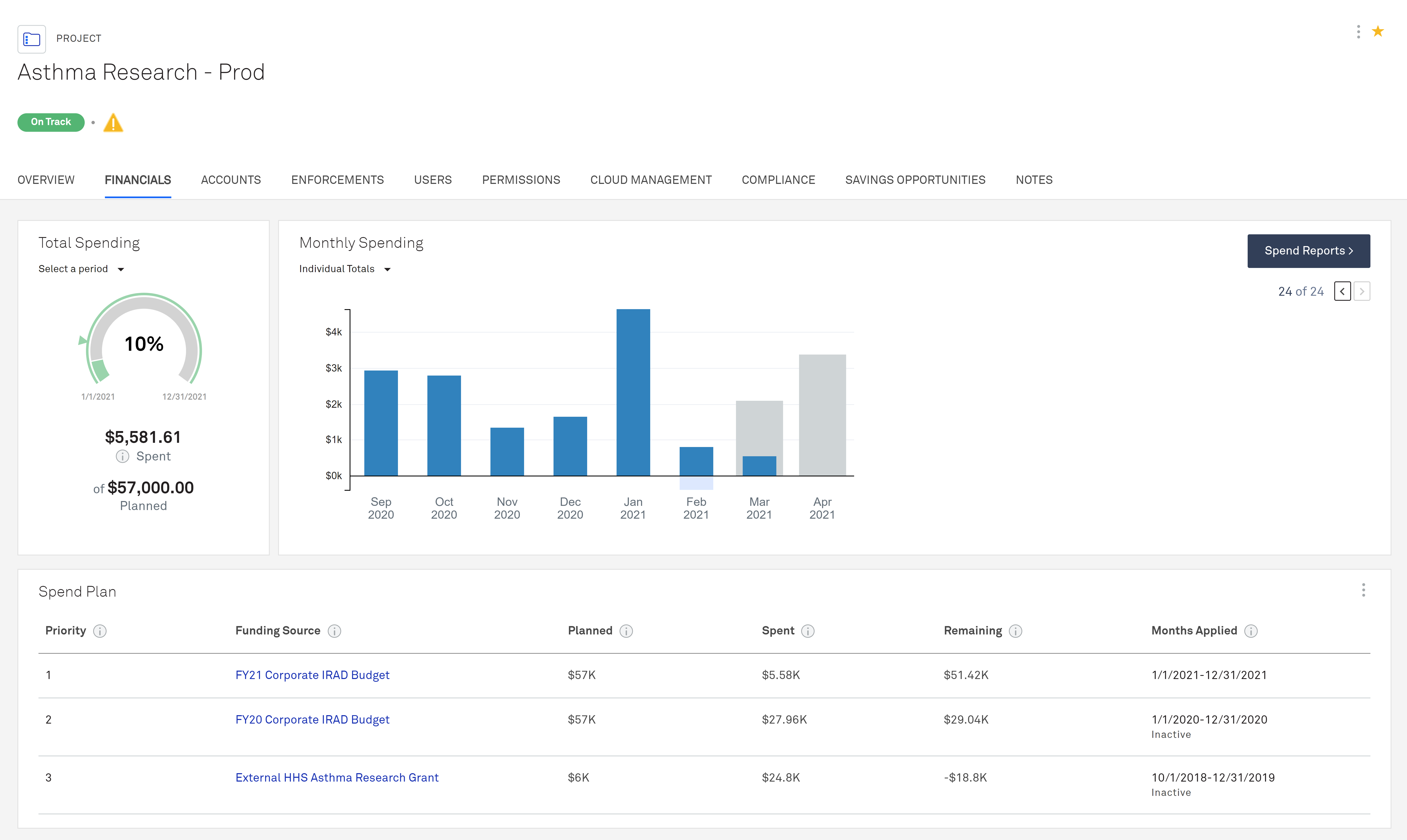The height and width of the screenshot is (840, 1407).
Task: Open the Select a period dropdown
Action: pos(81,269)
